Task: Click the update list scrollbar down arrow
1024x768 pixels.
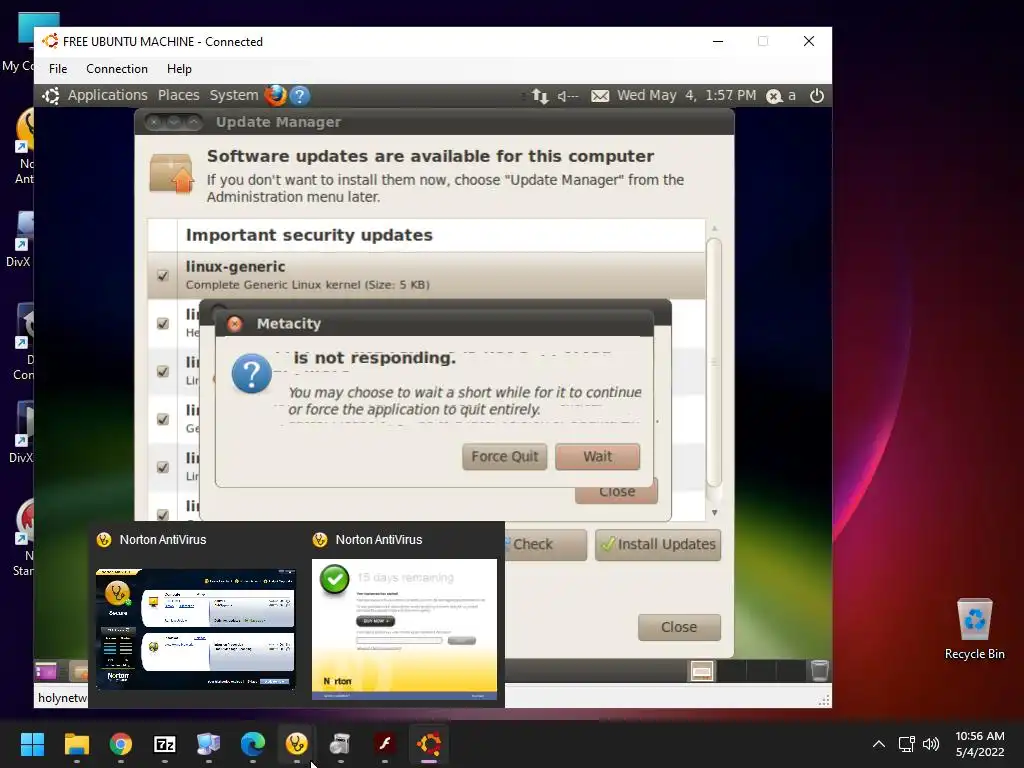Action: point(714,513)
